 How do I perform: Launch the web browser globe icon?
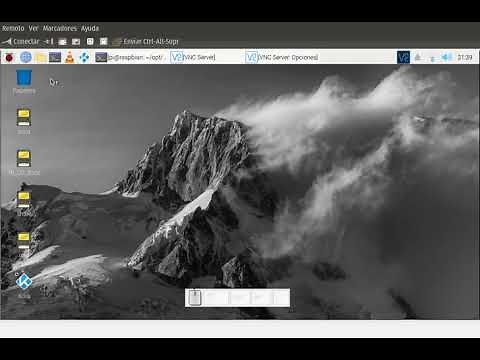26,57
